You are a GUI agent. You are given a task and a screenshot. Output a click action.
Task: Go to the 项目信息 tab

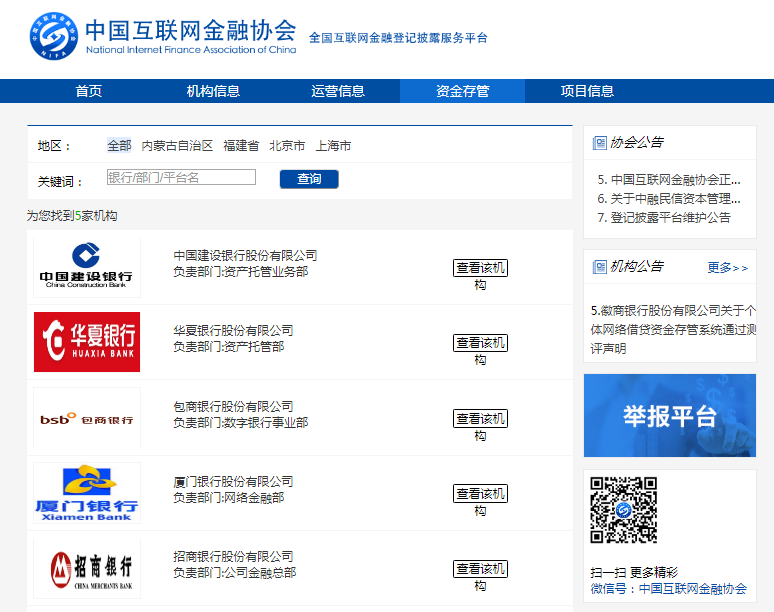[x=587, y=91]
